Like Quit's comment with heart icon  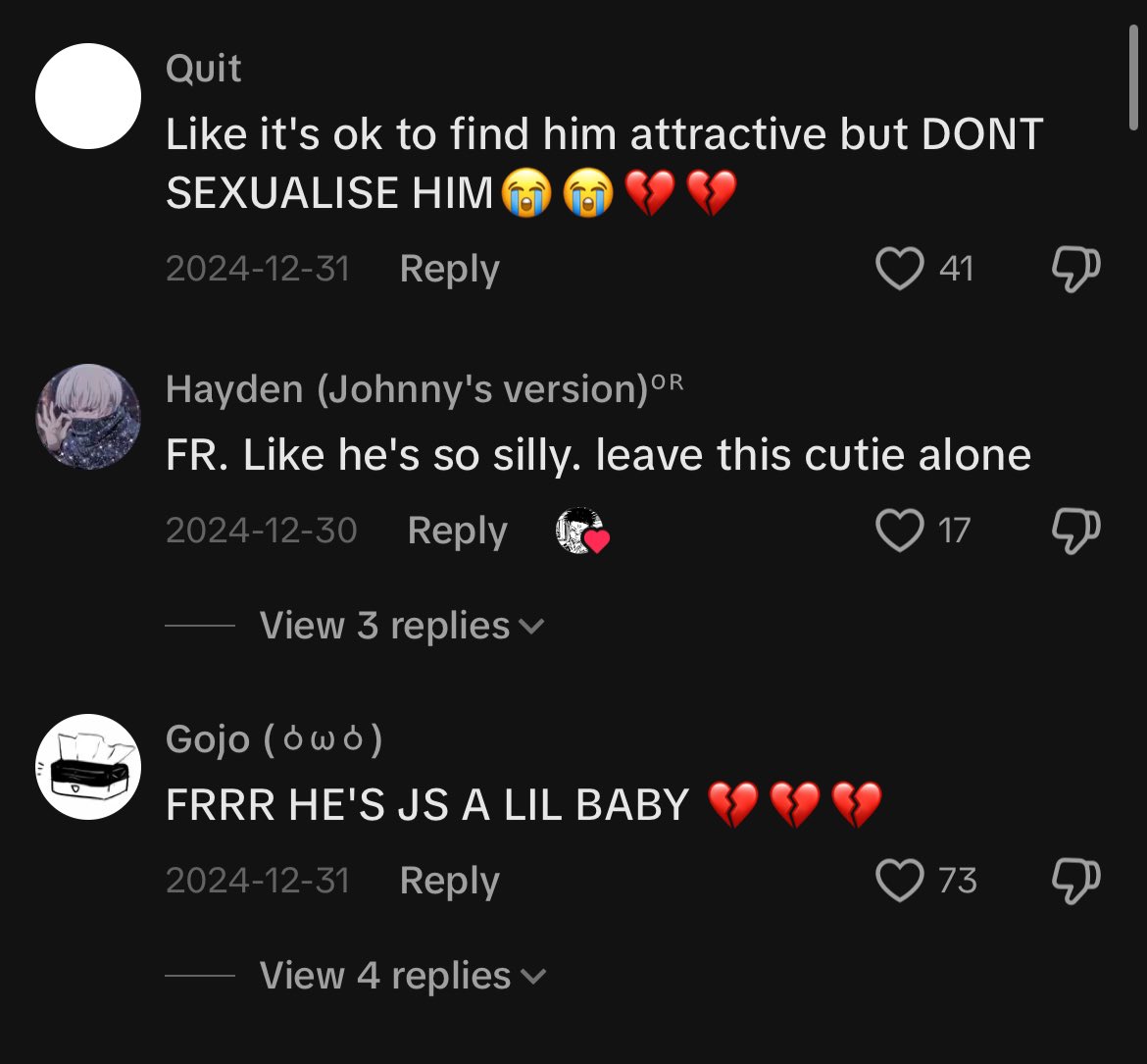[899, 269]
